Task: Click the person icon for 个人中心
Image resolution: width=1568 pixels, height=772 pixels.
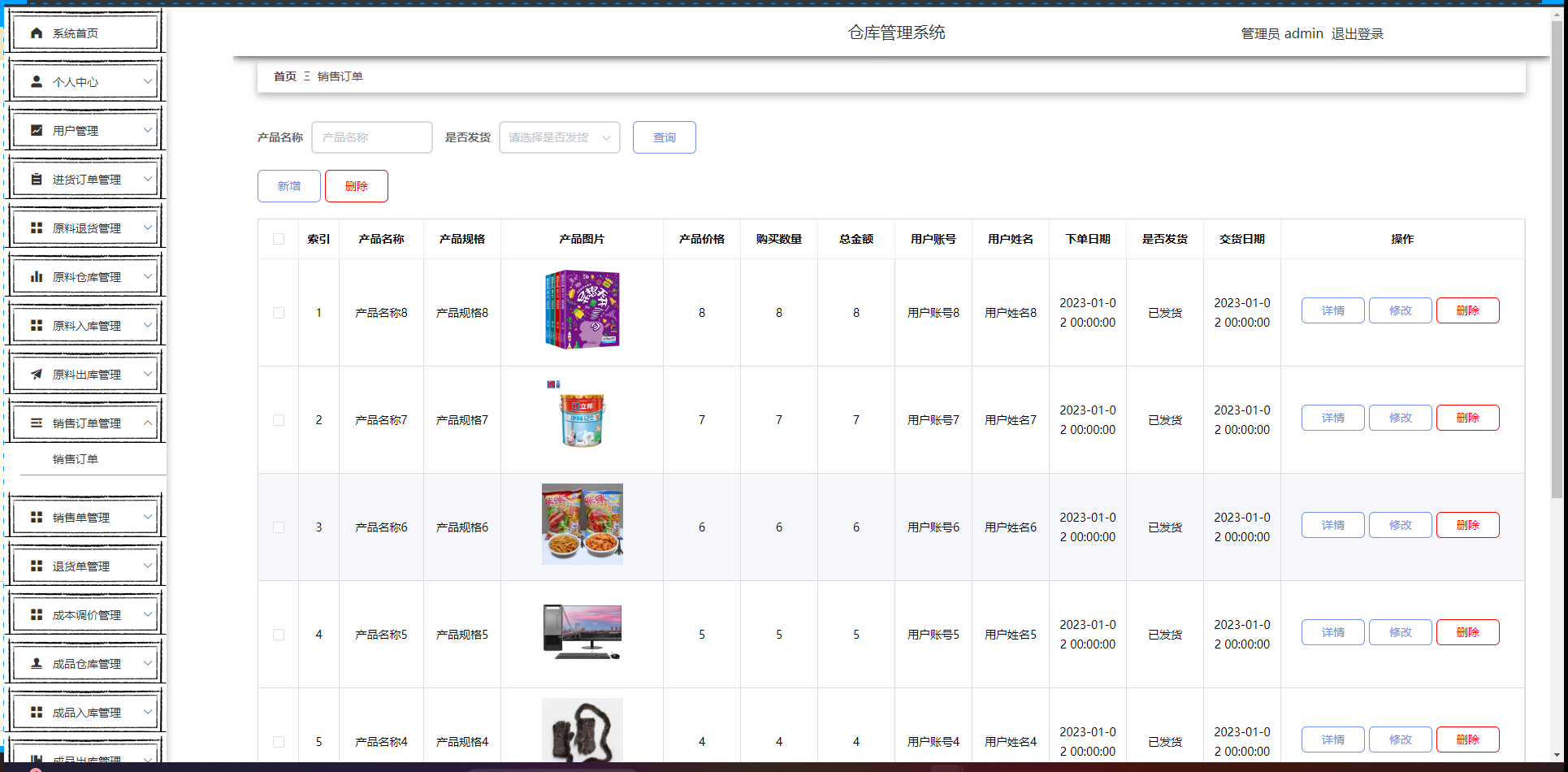Action: 37,82
